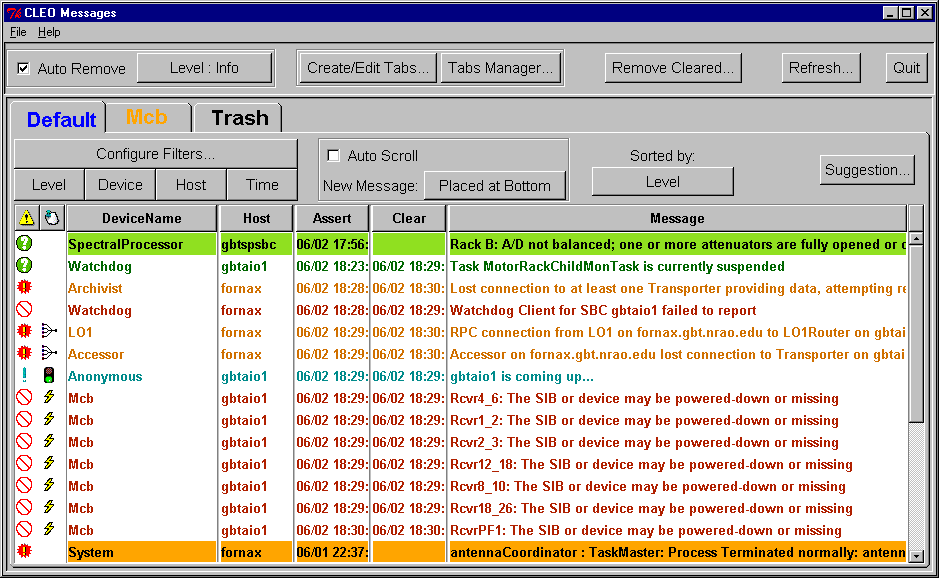Toggle the Level filter button
Viewport: 939px width, 578px height.
pos(49,185)
